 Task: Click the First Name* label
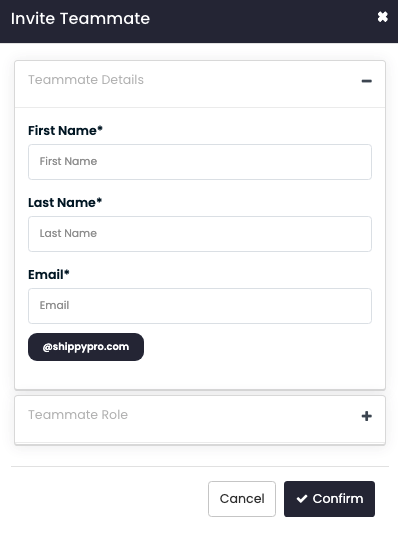[65, 131]
